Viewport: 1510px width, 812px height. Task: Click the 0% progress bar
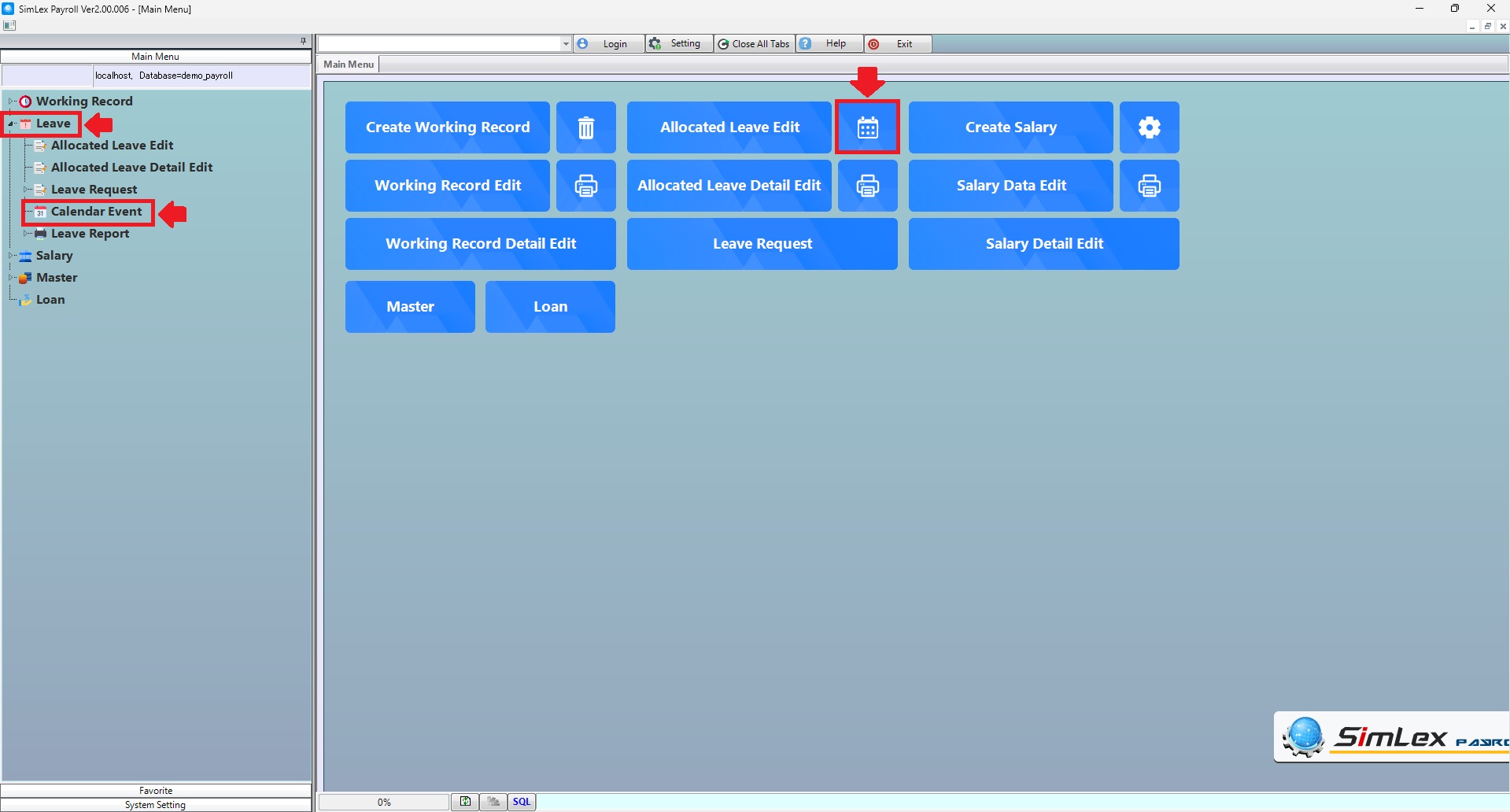tap(384, 802)
